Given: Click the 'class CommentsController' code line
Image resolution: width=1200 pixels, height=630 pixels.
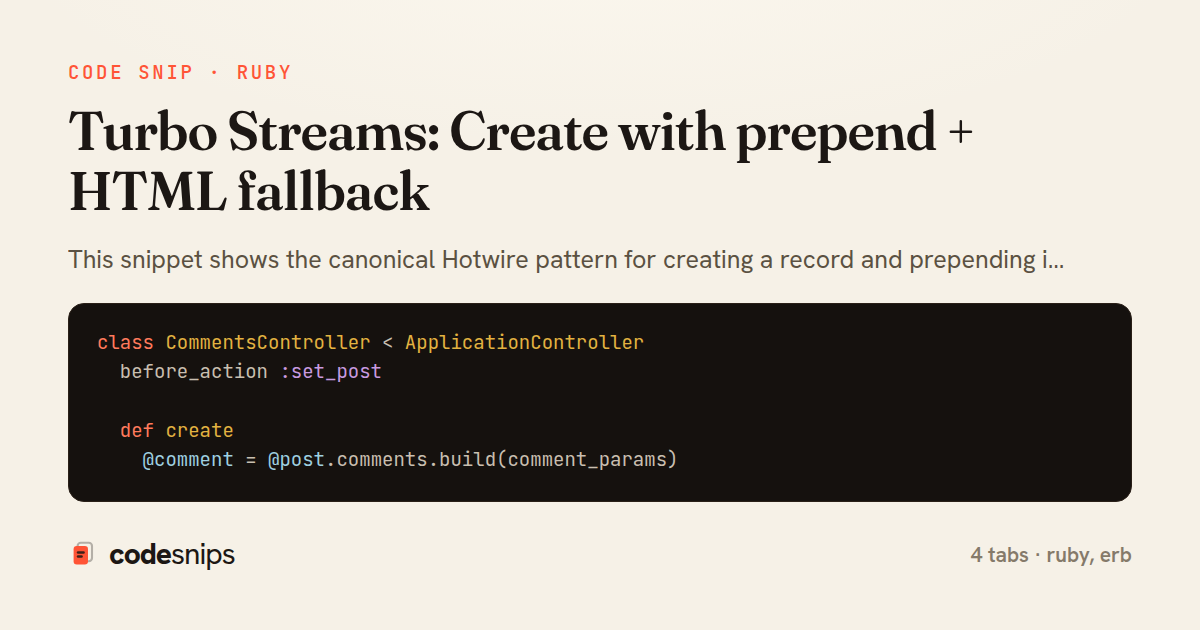Looking at the screenshot, I should [x=371, y=342].
